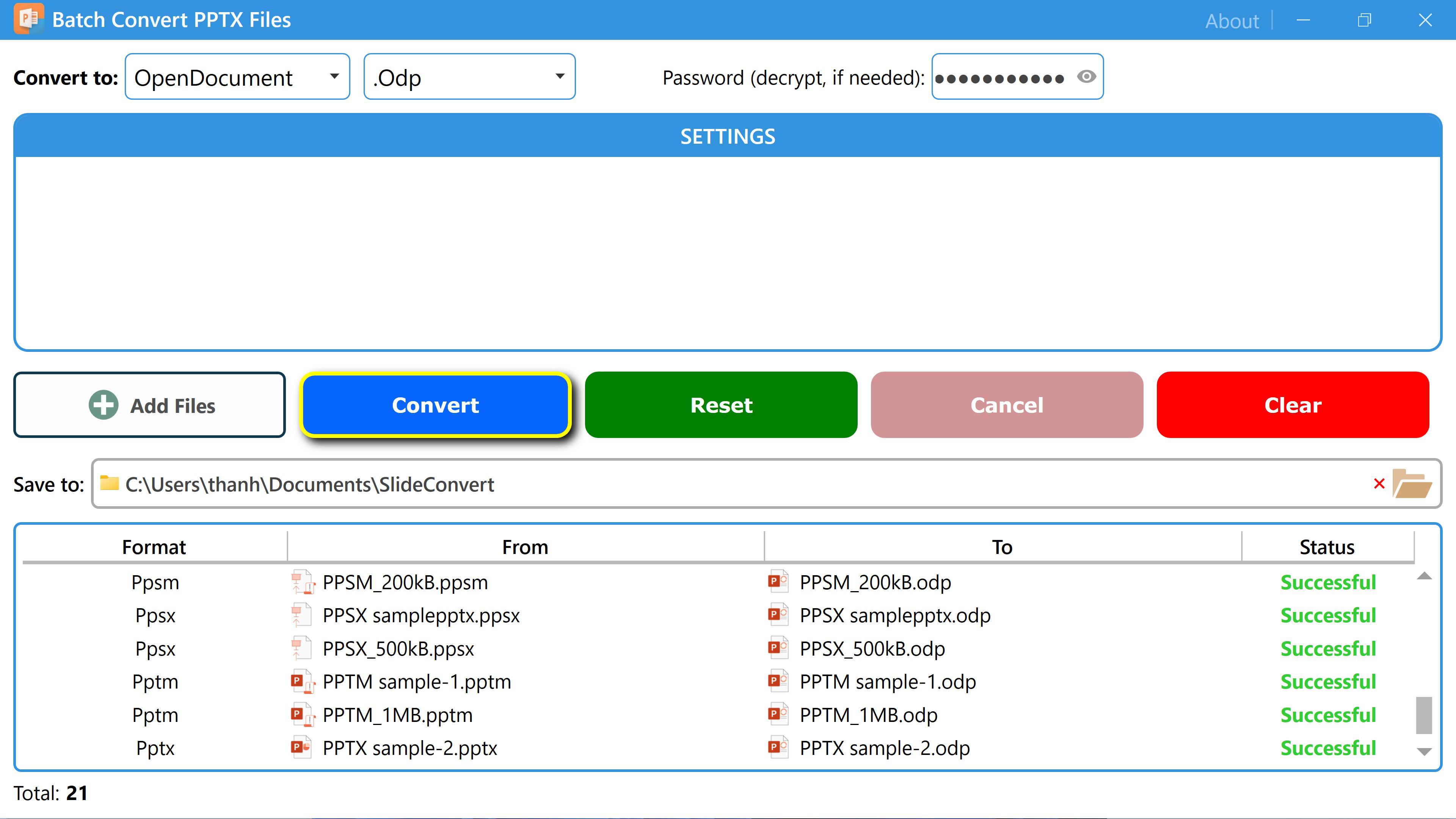Clear the save path with the red X

pos(1379,484)
